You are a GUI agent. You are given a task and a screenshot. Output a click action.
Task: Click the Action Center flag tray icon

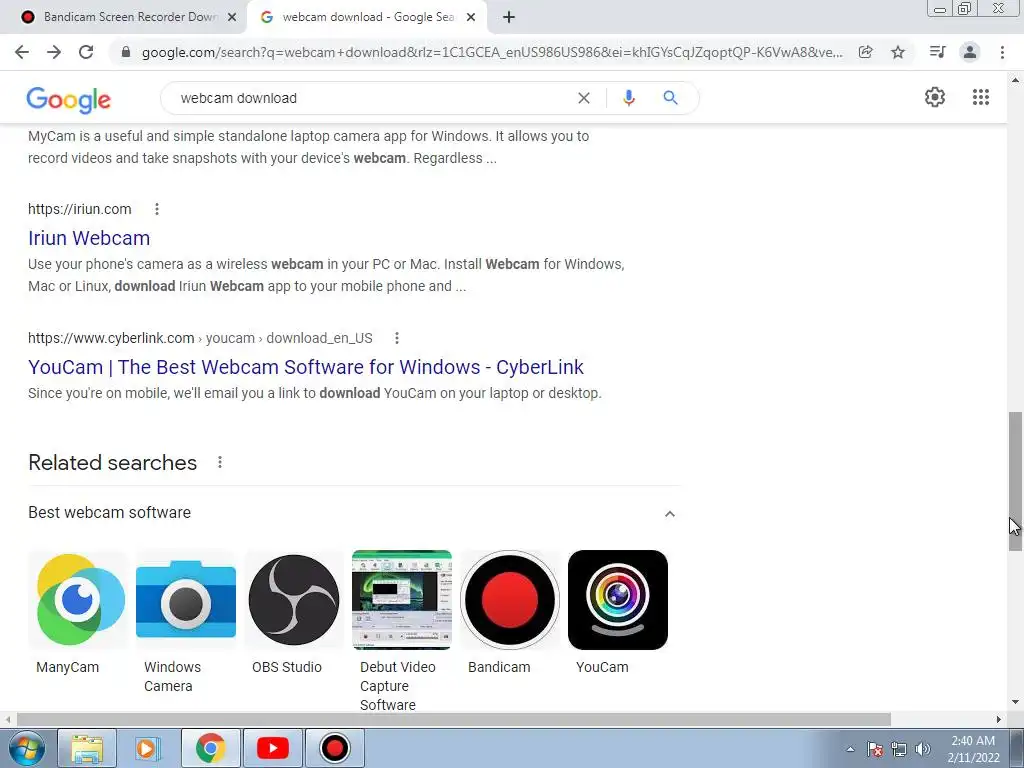click(x=875, y=749)
